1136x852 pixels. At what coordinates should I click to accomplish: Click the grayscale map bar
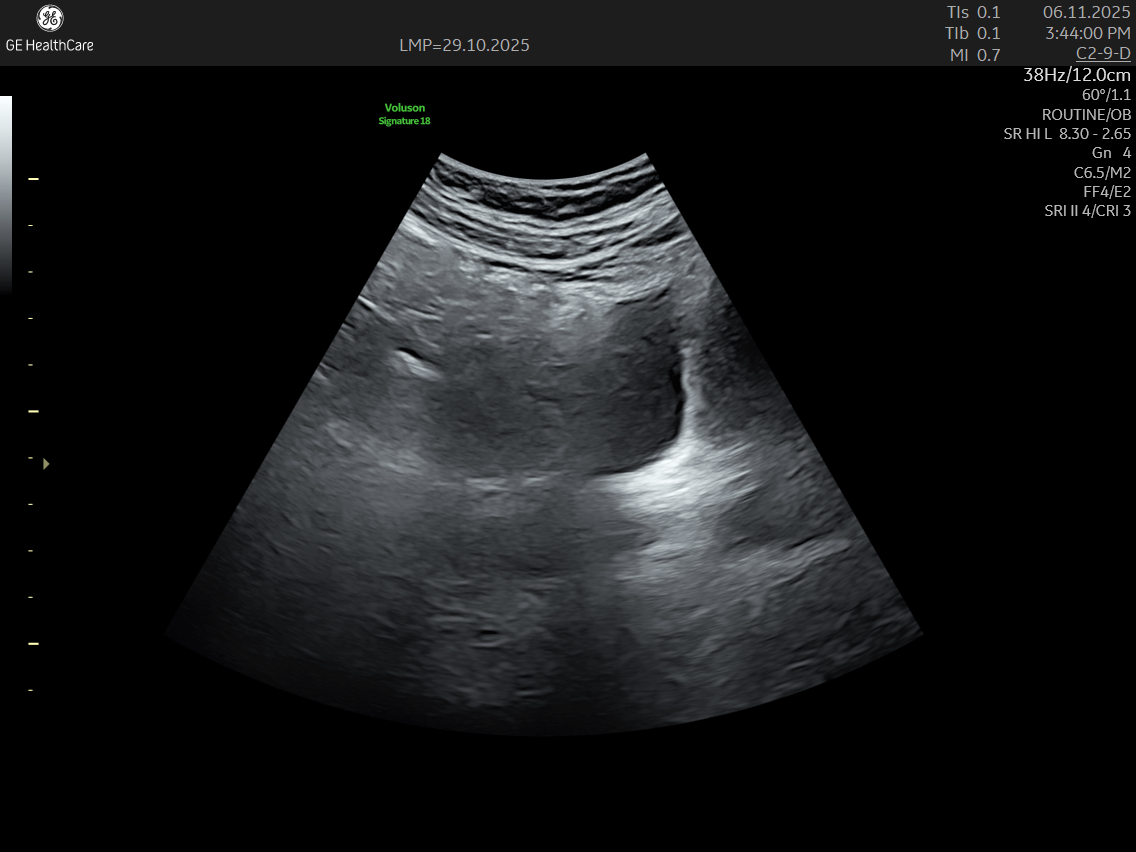(6, 193)
